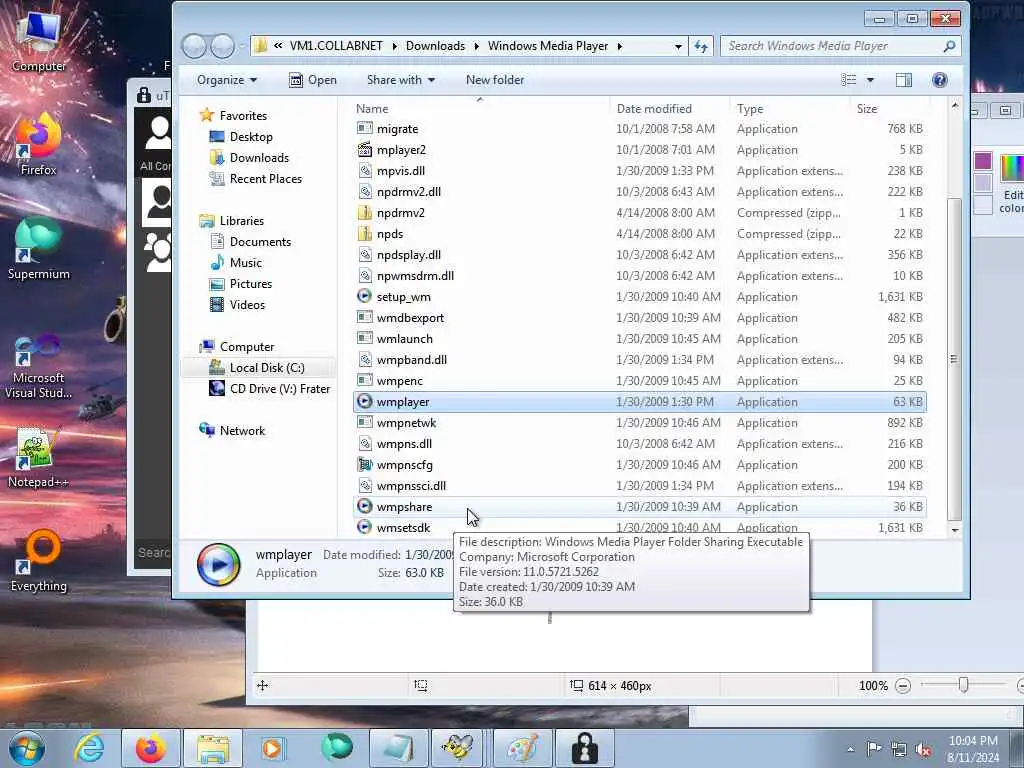The height and width of the screenshot is (768, 1024).
Task: Expand the address bar history dropdown
Action: (678, 46)
